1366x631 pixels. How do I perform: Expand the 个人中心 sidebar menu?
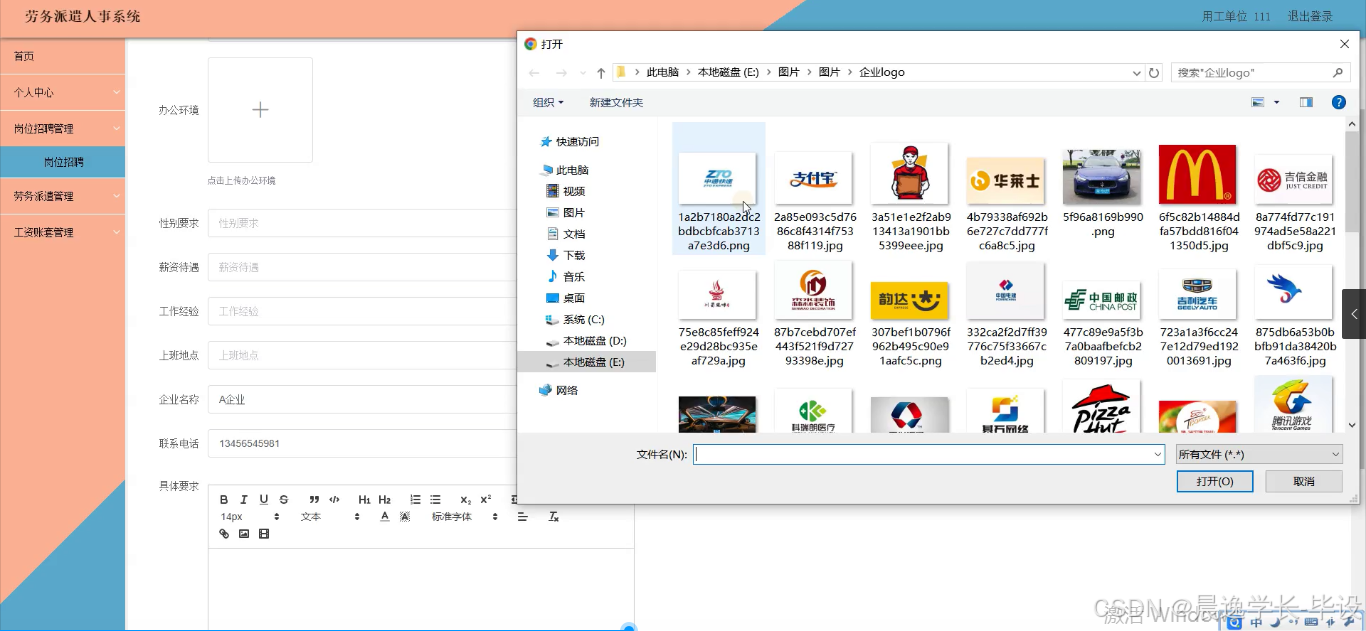(x=62, y=92)
